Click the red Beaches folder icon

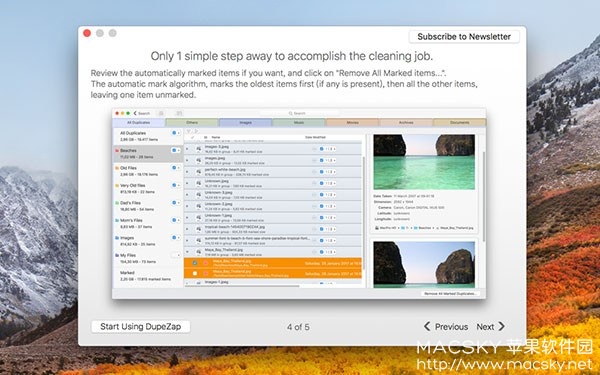point(117,151)
